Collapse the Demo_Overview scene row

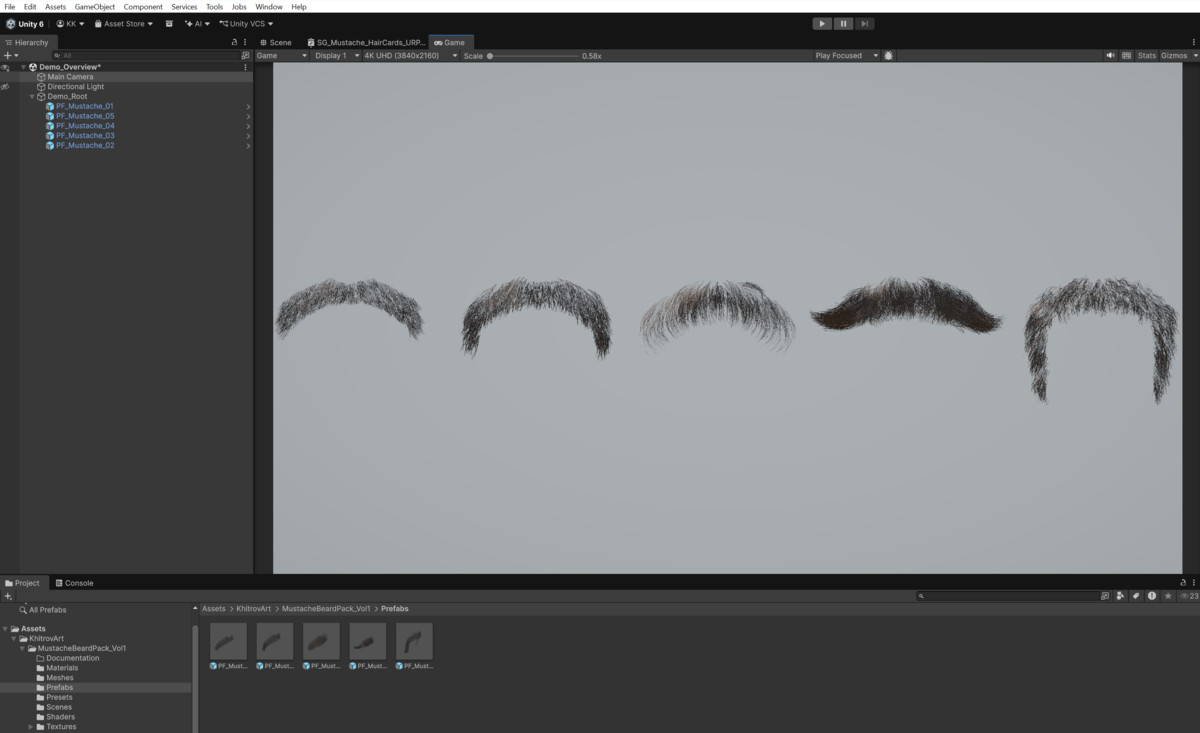(24, 67)
